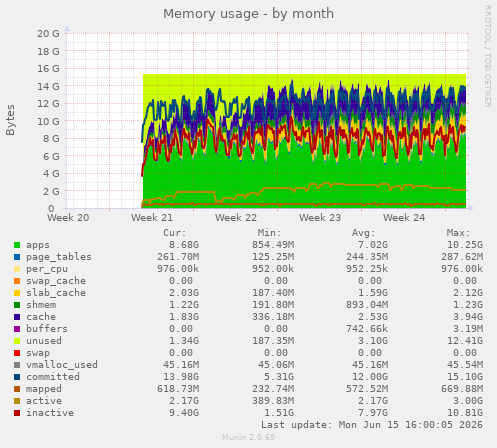Select the 'cache' legend label
Image resolution: width=497 pixels, height=448 pixels.
pyautogui.click(x=41, y=317)
